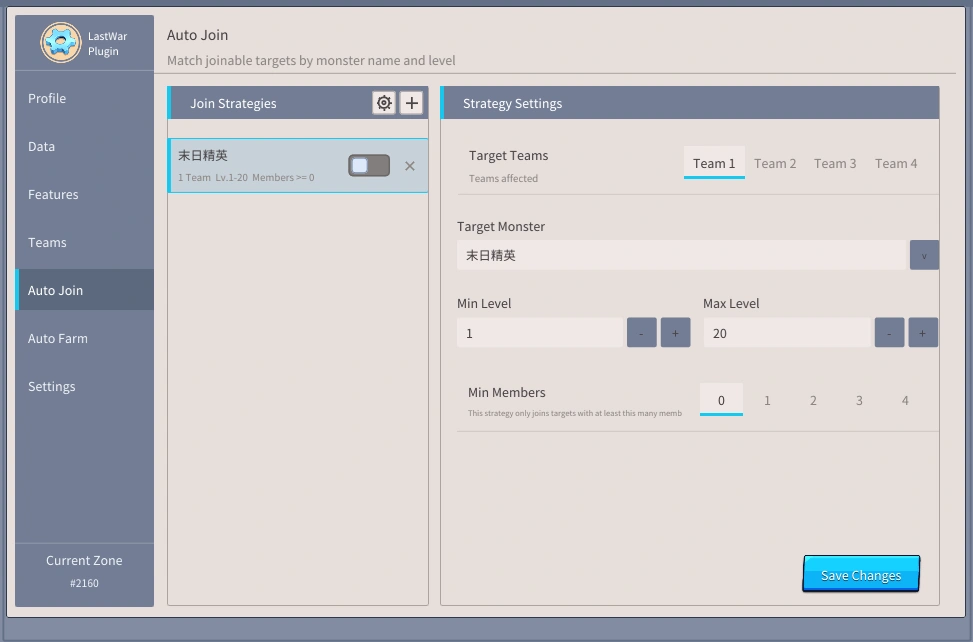The image size is (973, 642).
Task: Open the Data page
Action: [84, 146]
